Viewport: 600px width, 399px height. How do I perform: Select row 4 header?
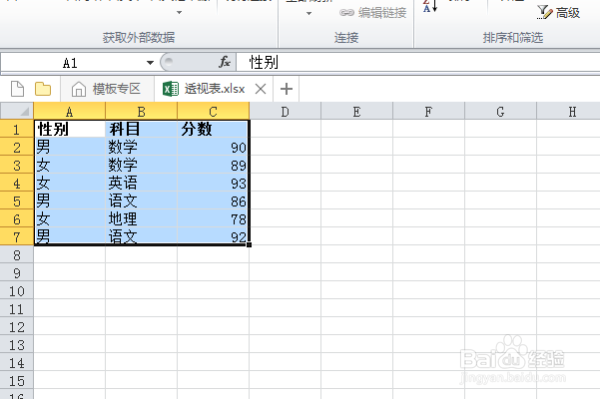[x=16, y=183]
